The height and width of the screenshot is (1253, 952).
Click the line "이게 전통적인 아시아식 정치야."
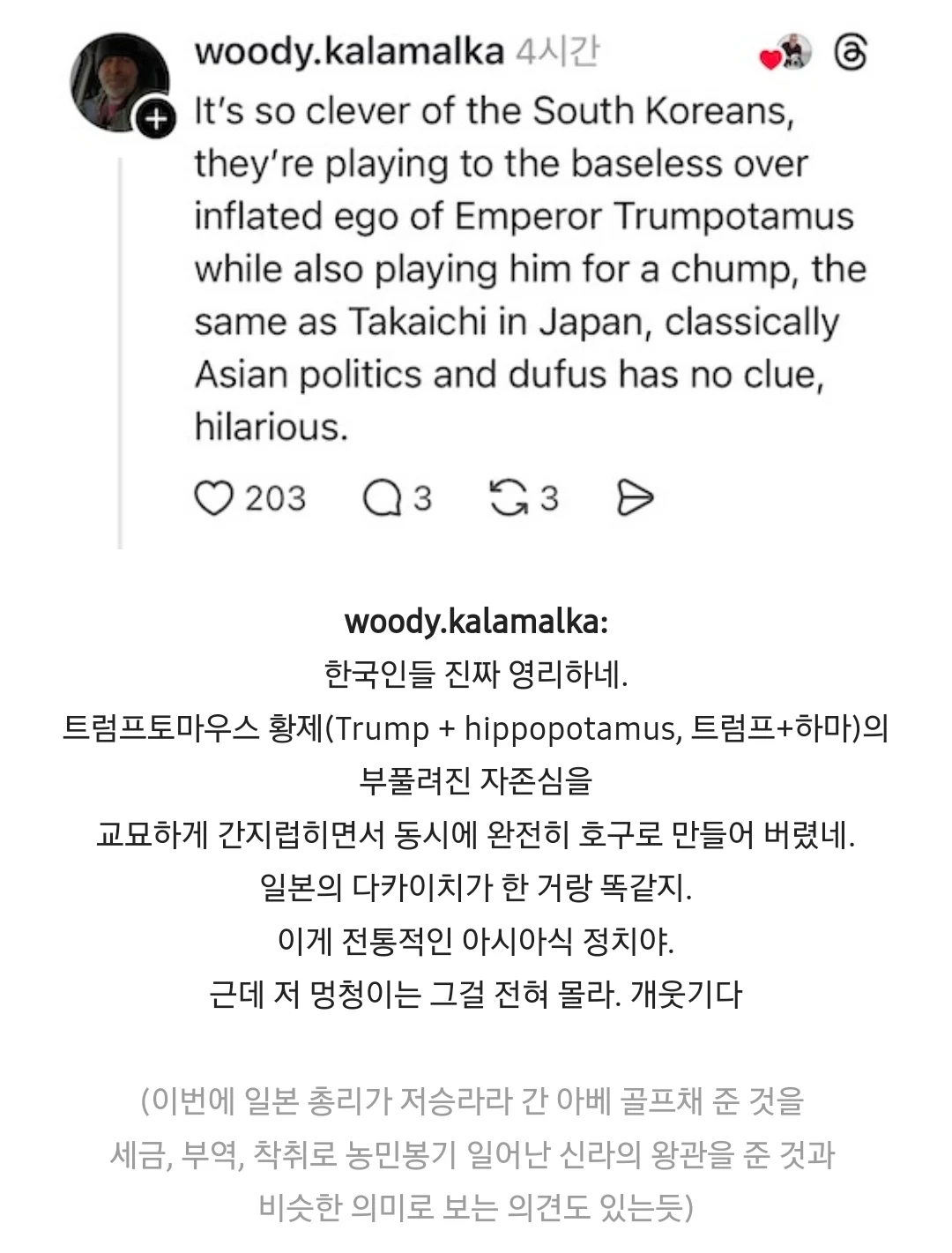(476, 941)
